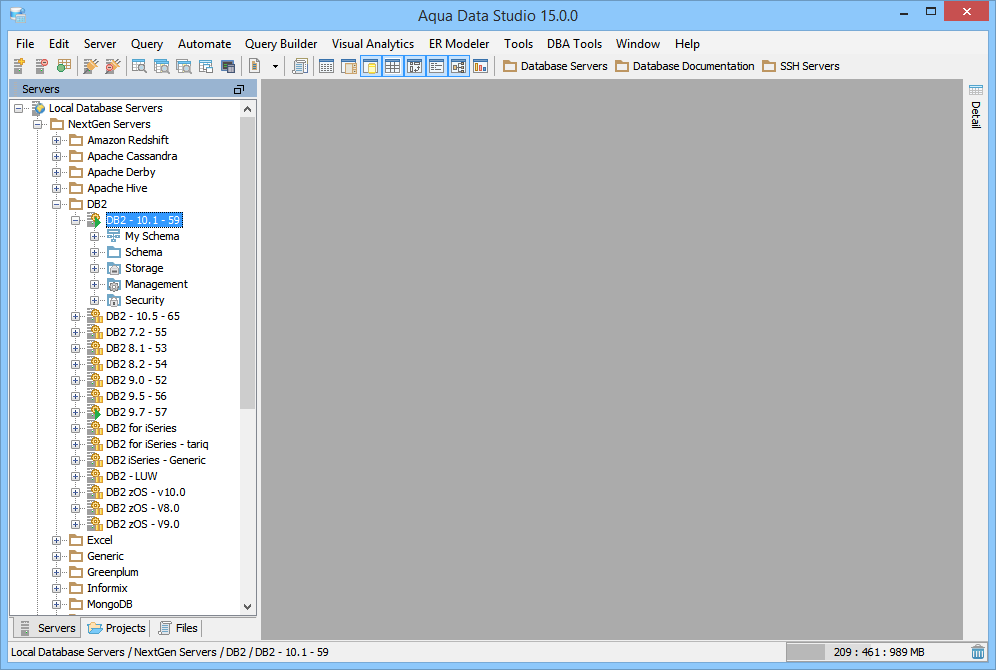This screenshot has width=996, height=670.
Task: Select the Storage folder icon
Action: (114, 268)
